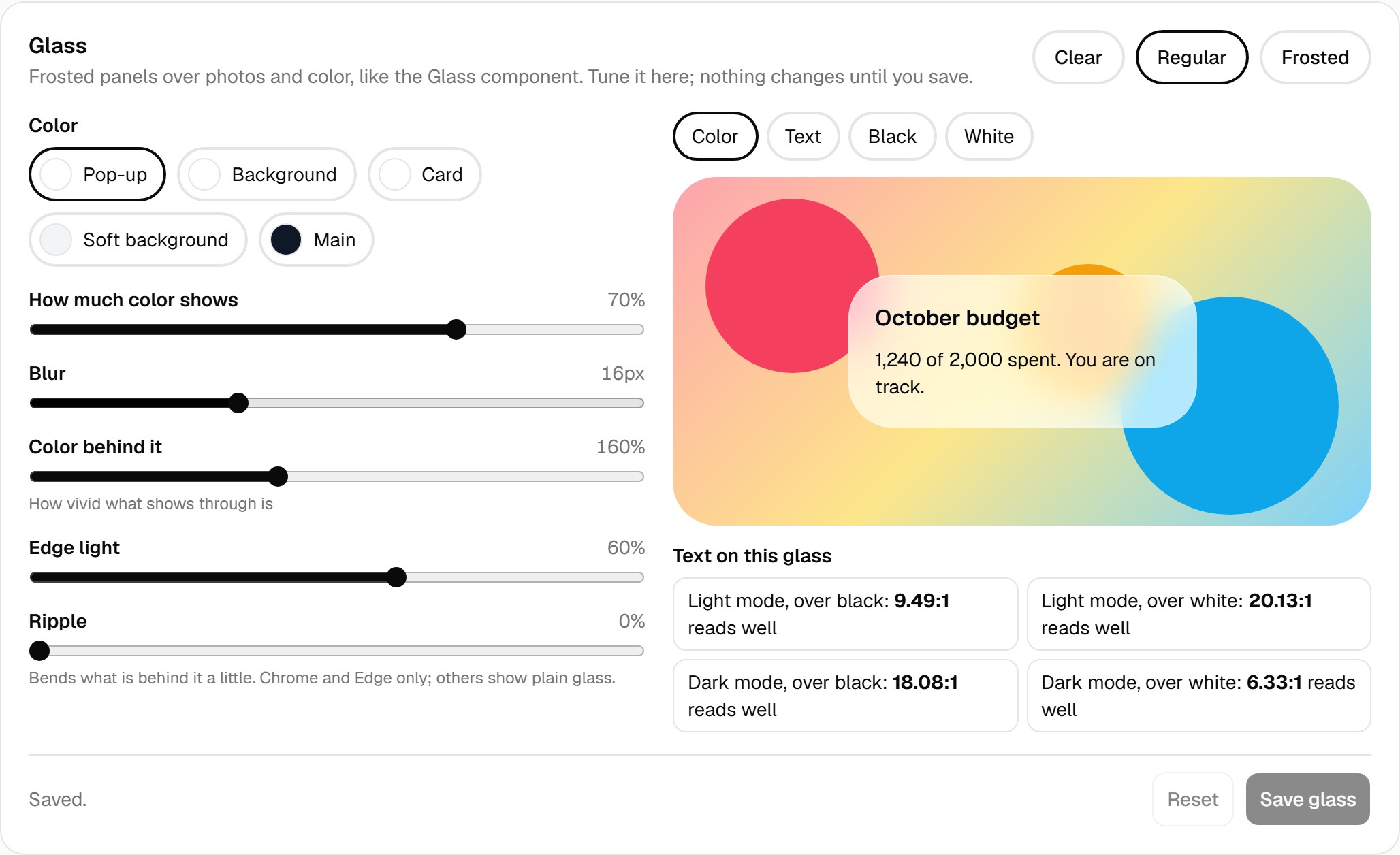Click the 160% value label
The image size is (1400, 855).
click(620, 447)
